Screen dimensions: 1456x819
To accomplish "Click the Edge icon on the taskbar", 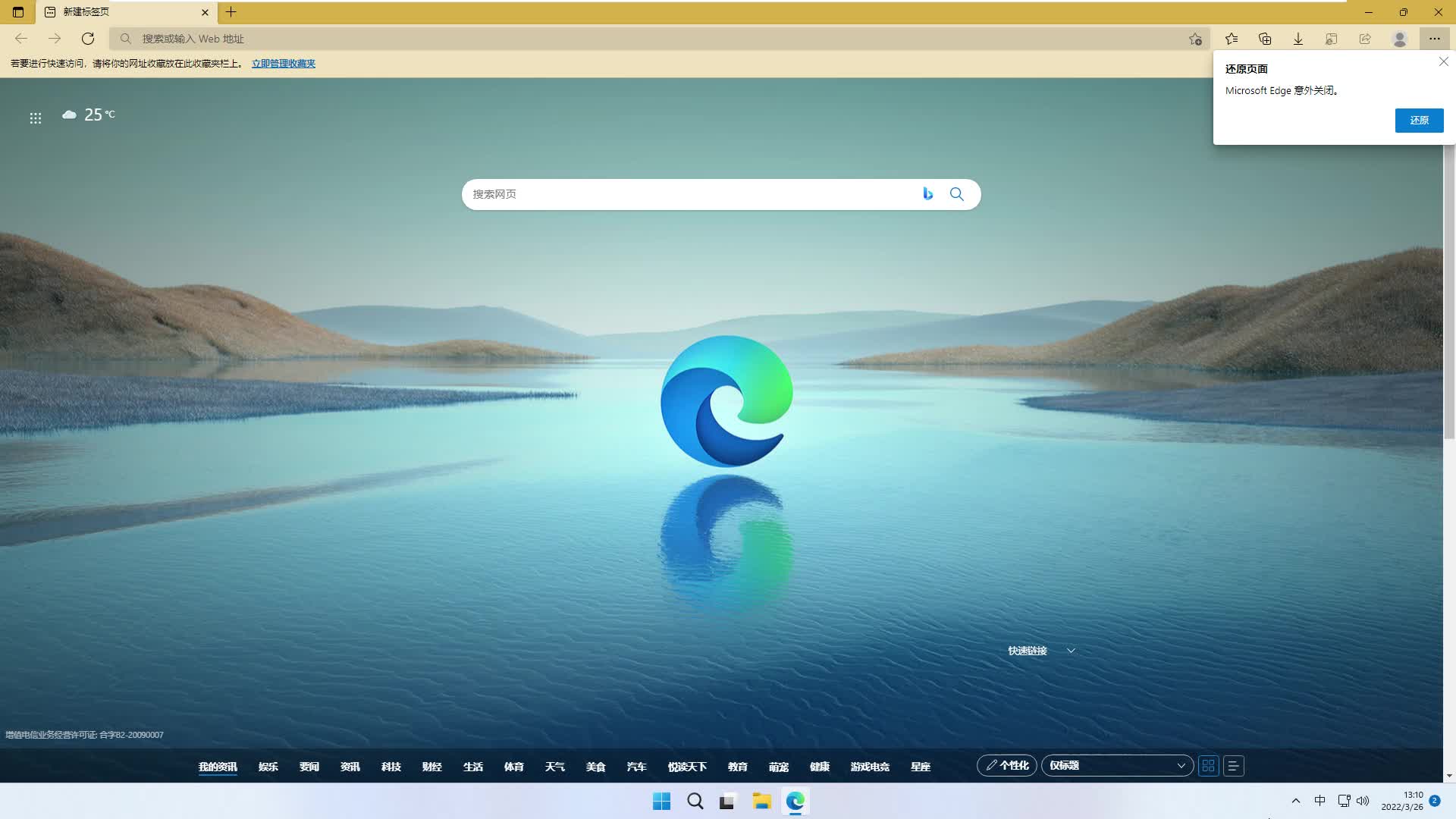I will point(795,802).
